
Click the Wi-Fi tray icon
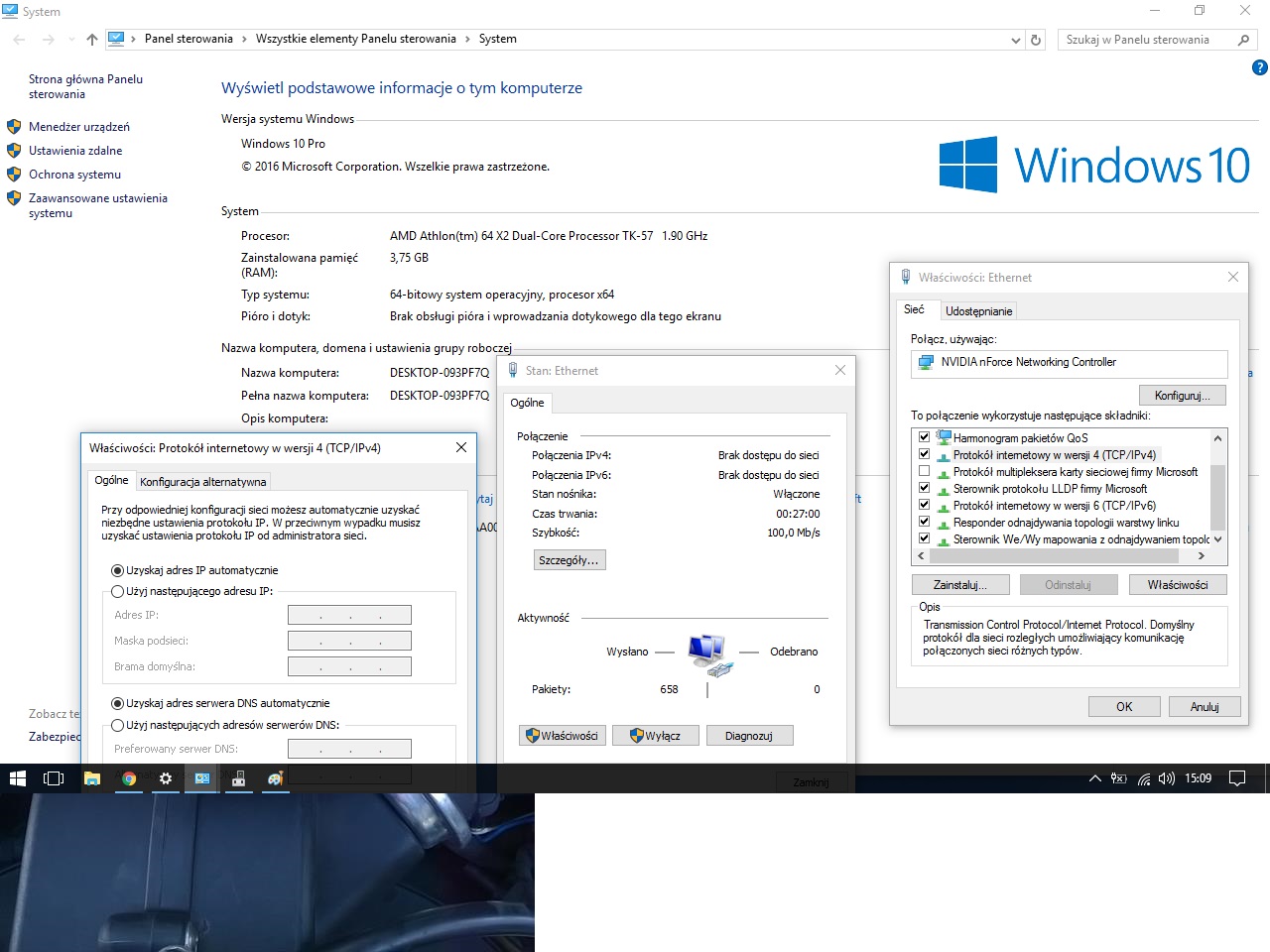(1144, 778)
